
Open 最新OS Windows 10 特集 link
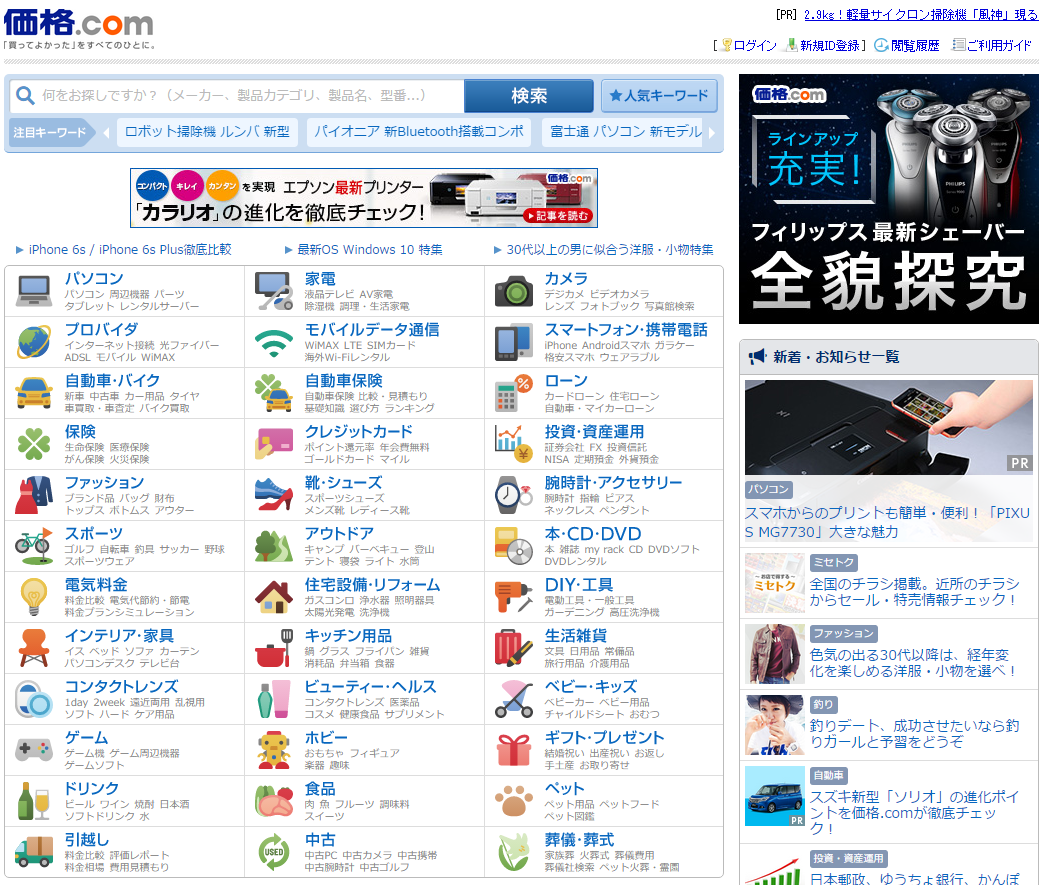click(x=370, y=250)
